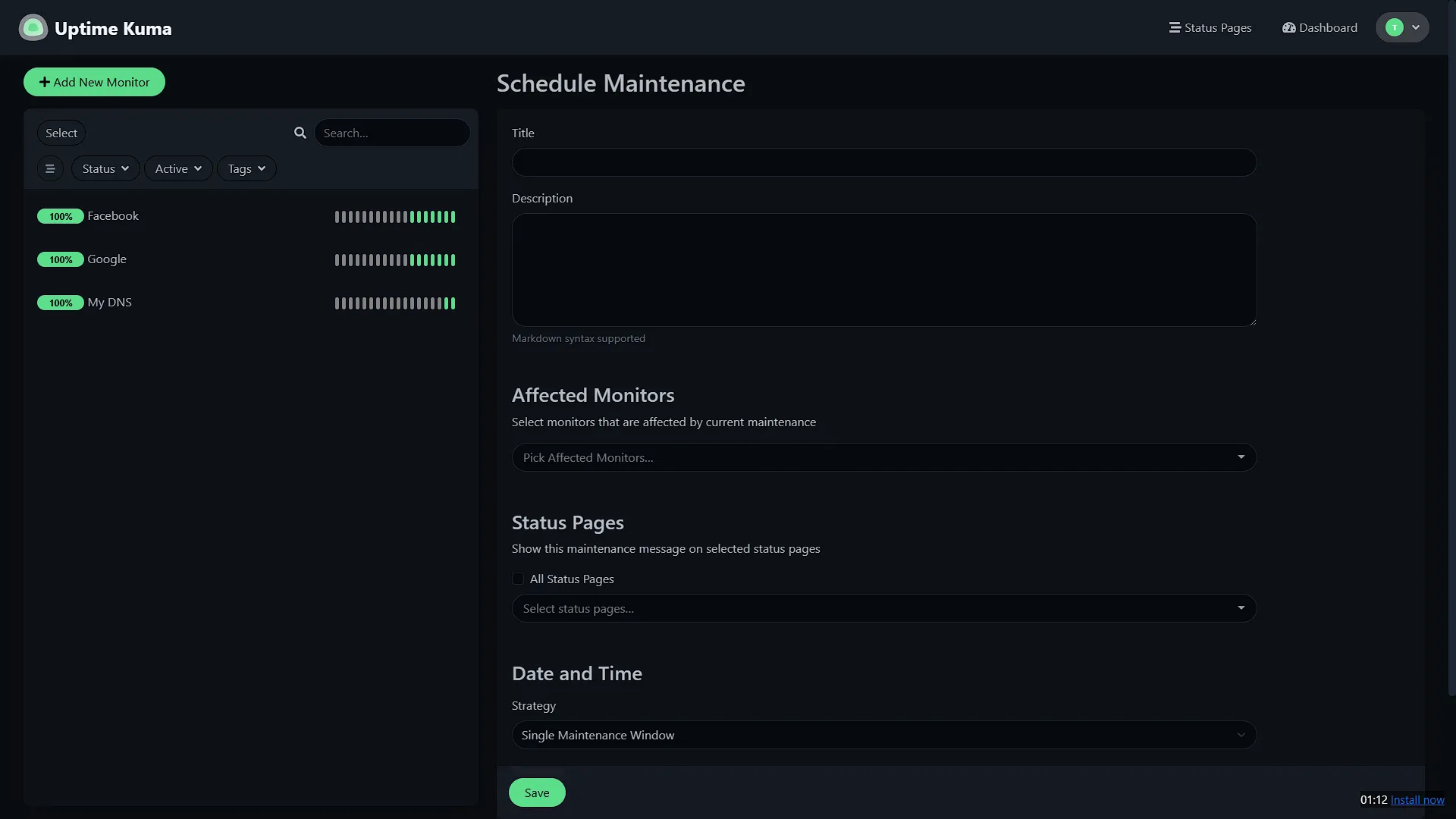The height and width of the screenshot is (819, 1456).
Task: Open the Strategy Single Maintenance Window dropdown
Action: 884,735
